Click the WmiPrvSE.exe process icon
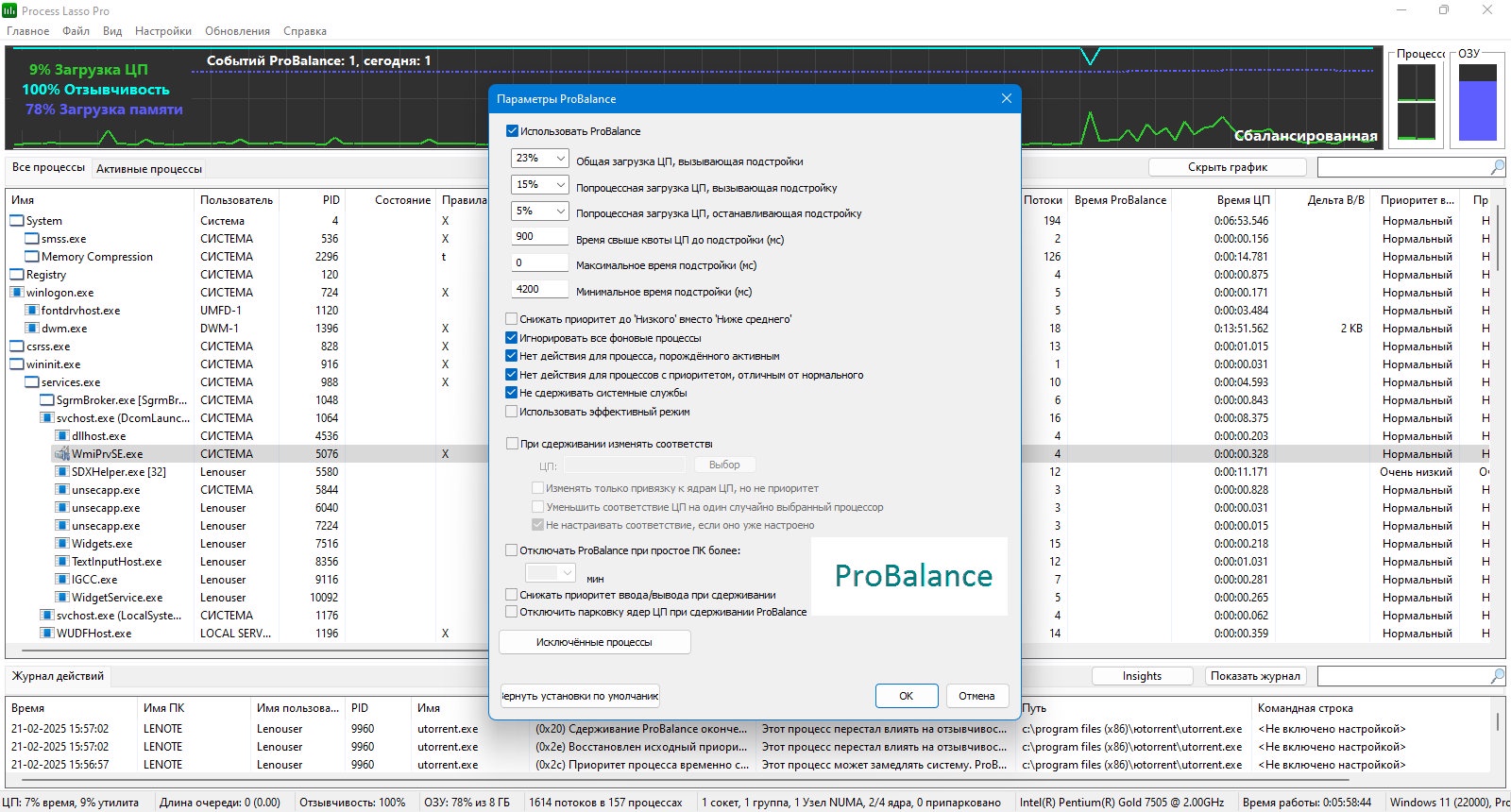 coord(62,454)
